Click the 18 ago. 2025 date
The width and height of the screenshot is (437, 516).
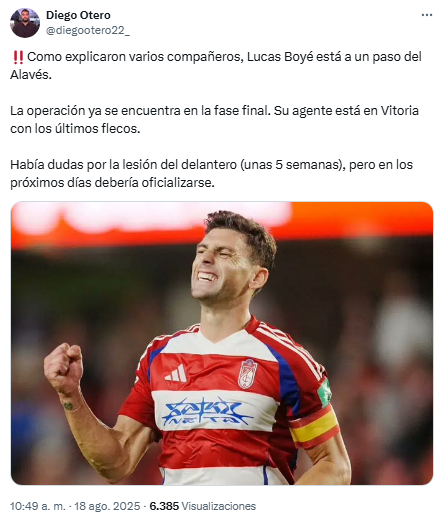pos(107,506)
